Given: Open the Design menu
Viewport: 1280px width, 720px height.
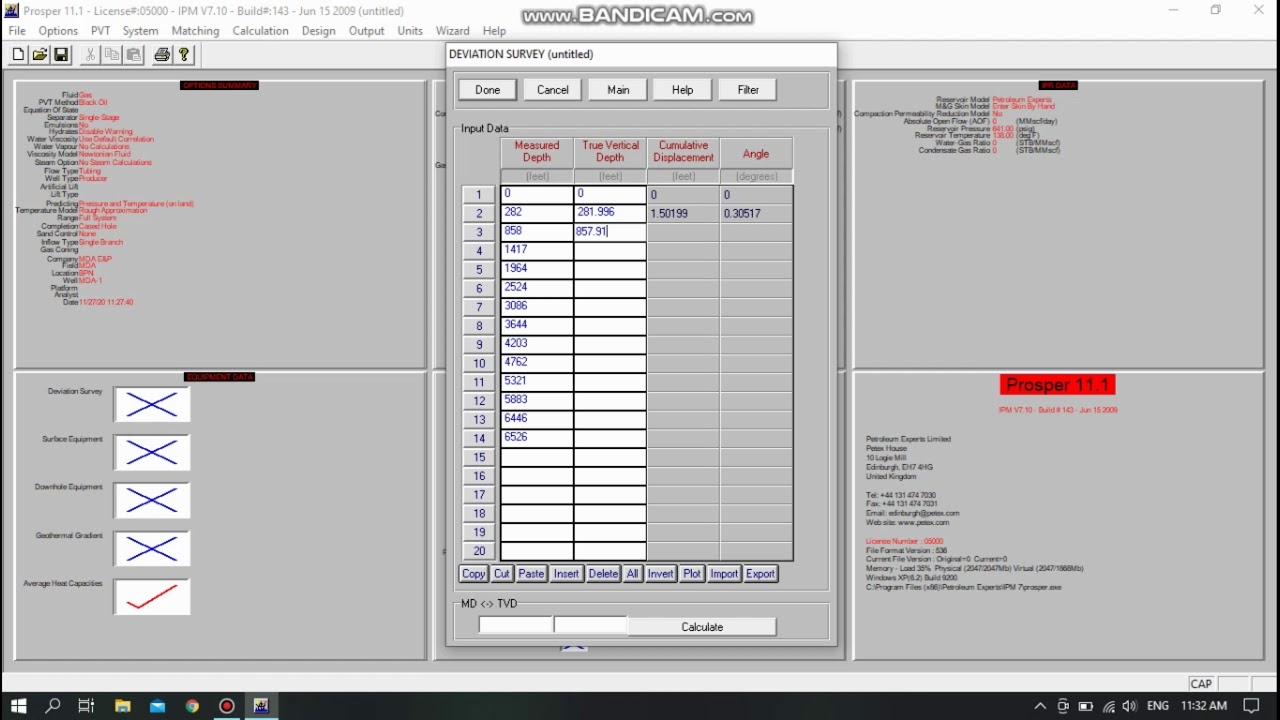Looking at the screenshot, I should click(x=318, y=31).
